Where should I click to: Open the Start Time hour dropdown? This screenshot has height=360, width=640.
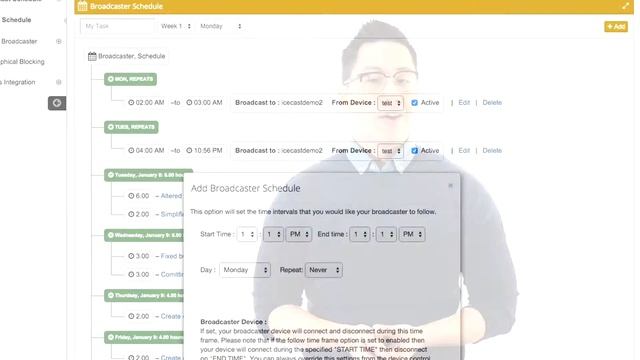pyautogui.click(x=247, y=234)
